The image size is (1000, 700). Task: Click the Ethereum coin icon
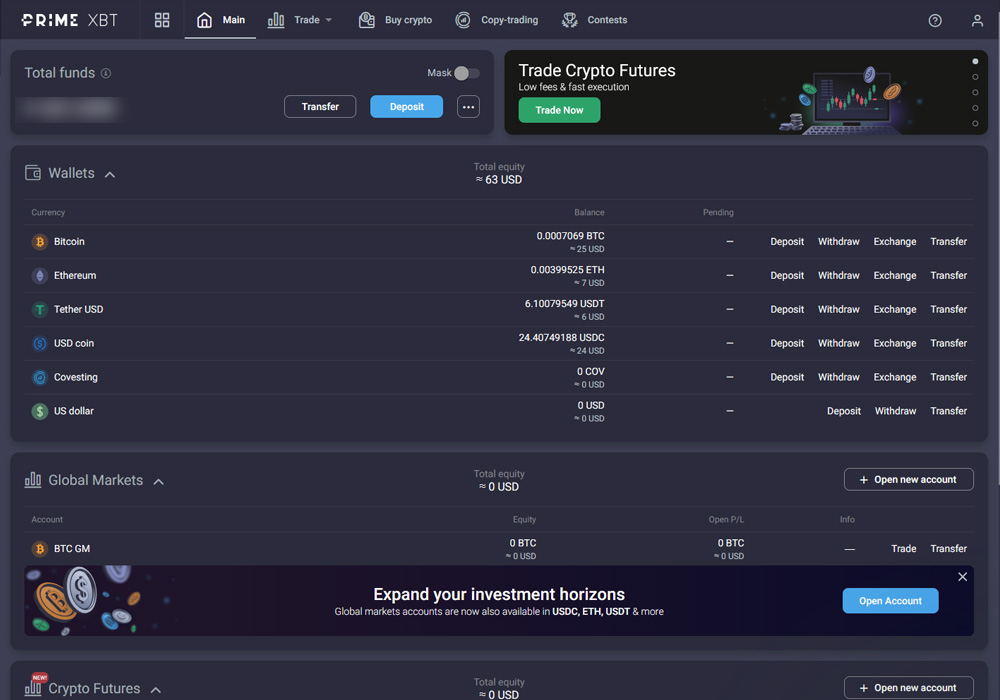pyautogui.click(x=40, y=275)
